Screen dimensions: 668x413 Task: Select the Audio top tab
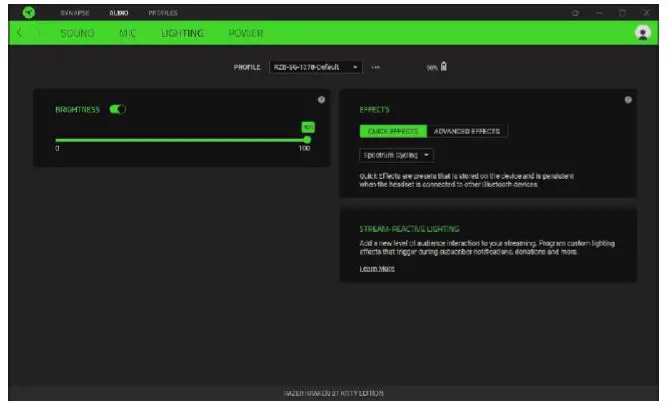119,13
